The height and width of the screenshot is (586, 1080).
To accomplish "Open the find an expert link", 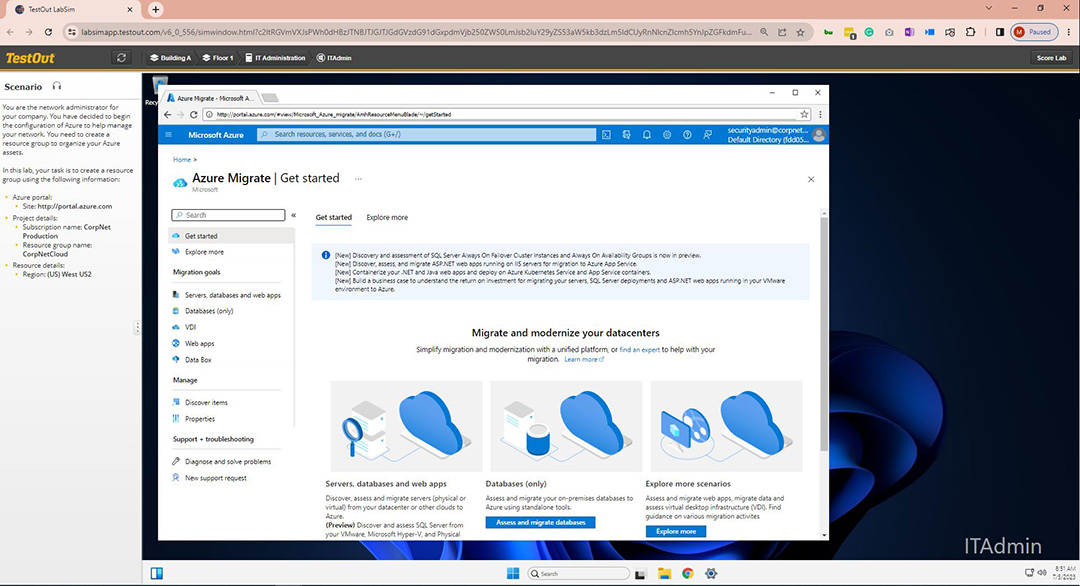I will click(x=640, y=350).
